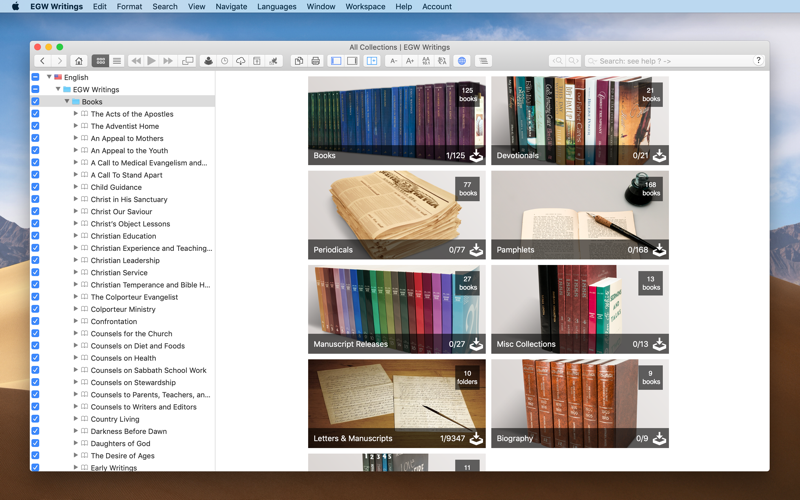This screenshot has height=500, width=800.
Task: Open the Languages menu
Action: [x=277, y=7]
